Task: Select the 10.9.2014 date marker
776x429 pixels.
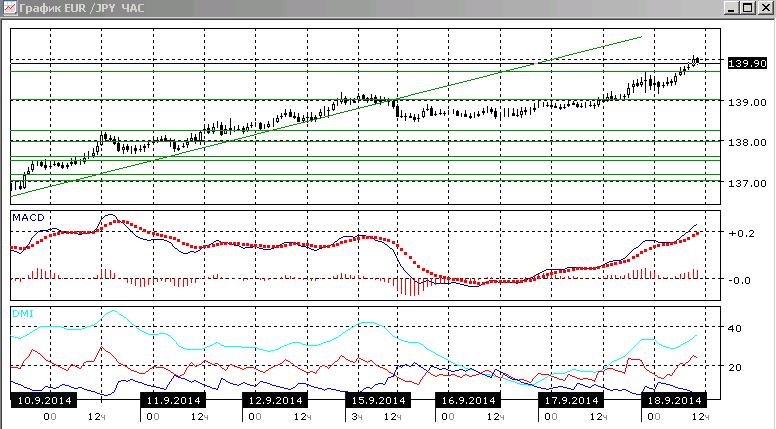Action: [44, 400]
